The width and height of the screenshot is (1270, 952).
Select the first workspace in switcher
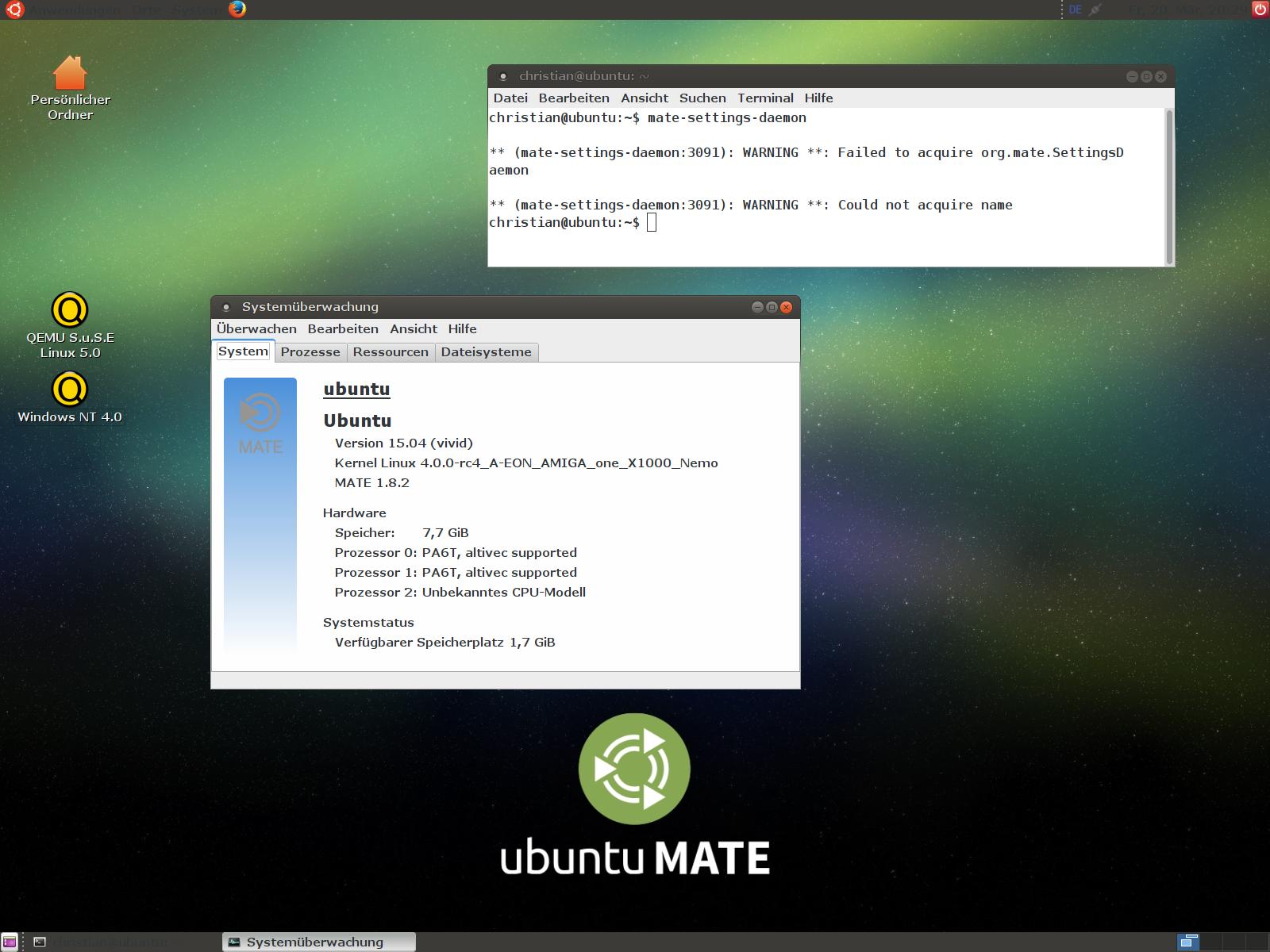tap(1188, 942)
